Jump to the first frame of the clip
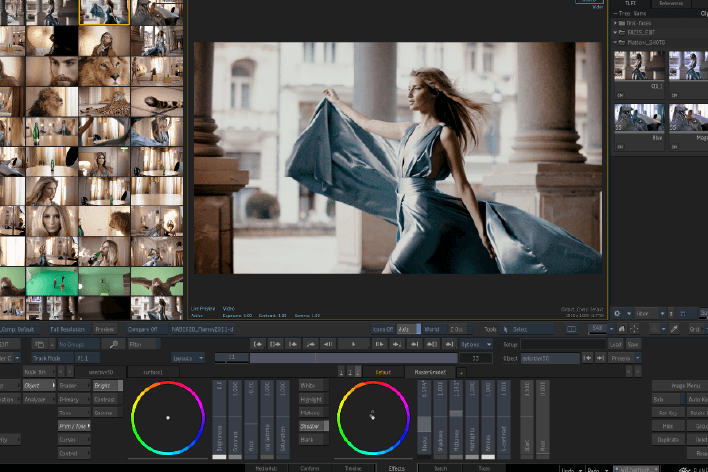The height and width of the screenshot is (472, 708). coord(258,344)
